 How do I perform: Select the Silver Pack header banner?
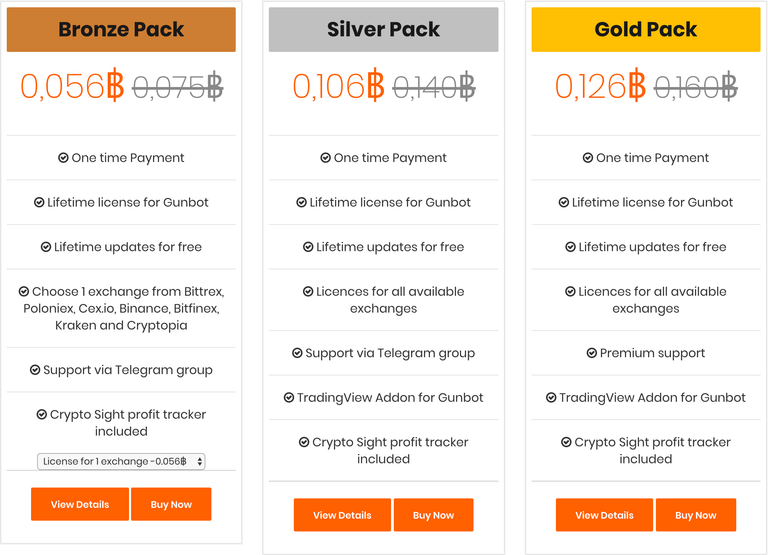(x=383, y=30)
